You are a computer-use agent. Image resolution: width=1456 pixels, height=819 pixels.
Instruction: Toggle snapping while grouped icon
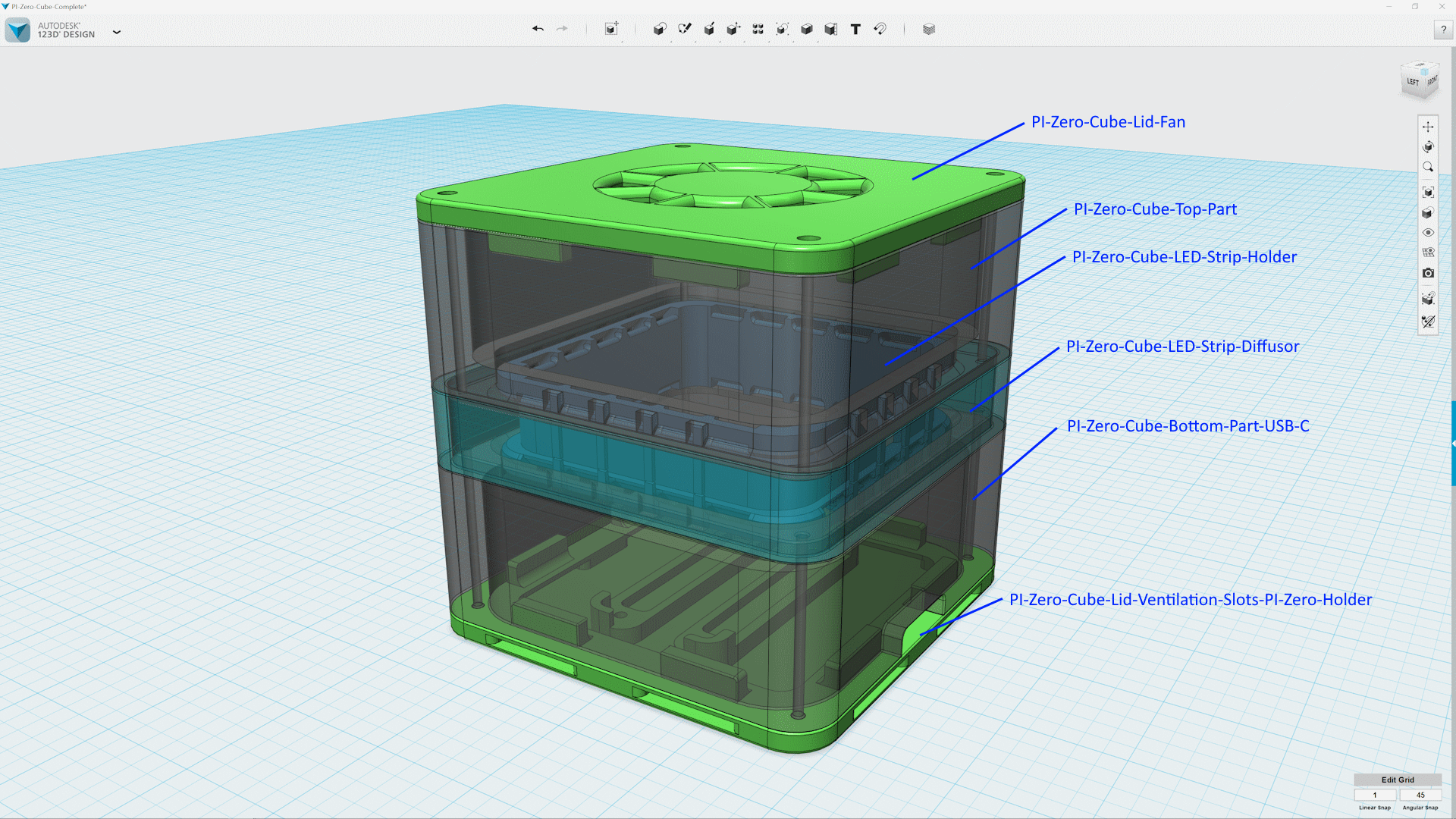point(1428,299)
